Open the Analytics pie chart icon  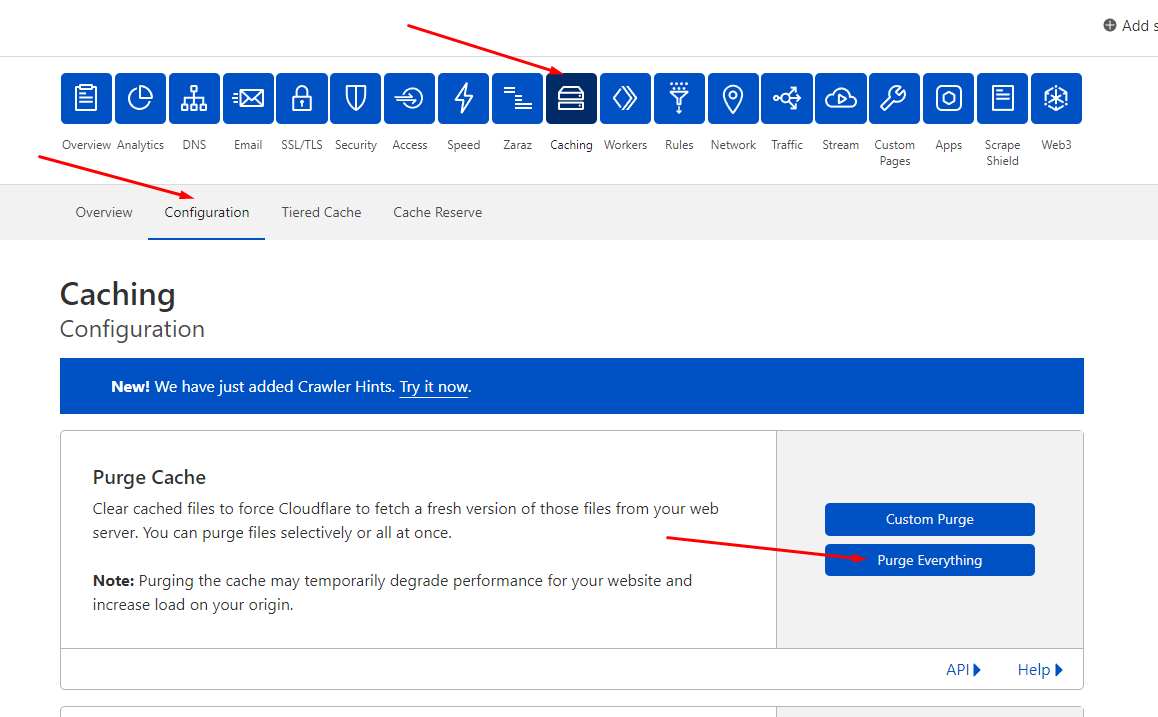coord(140,98)
